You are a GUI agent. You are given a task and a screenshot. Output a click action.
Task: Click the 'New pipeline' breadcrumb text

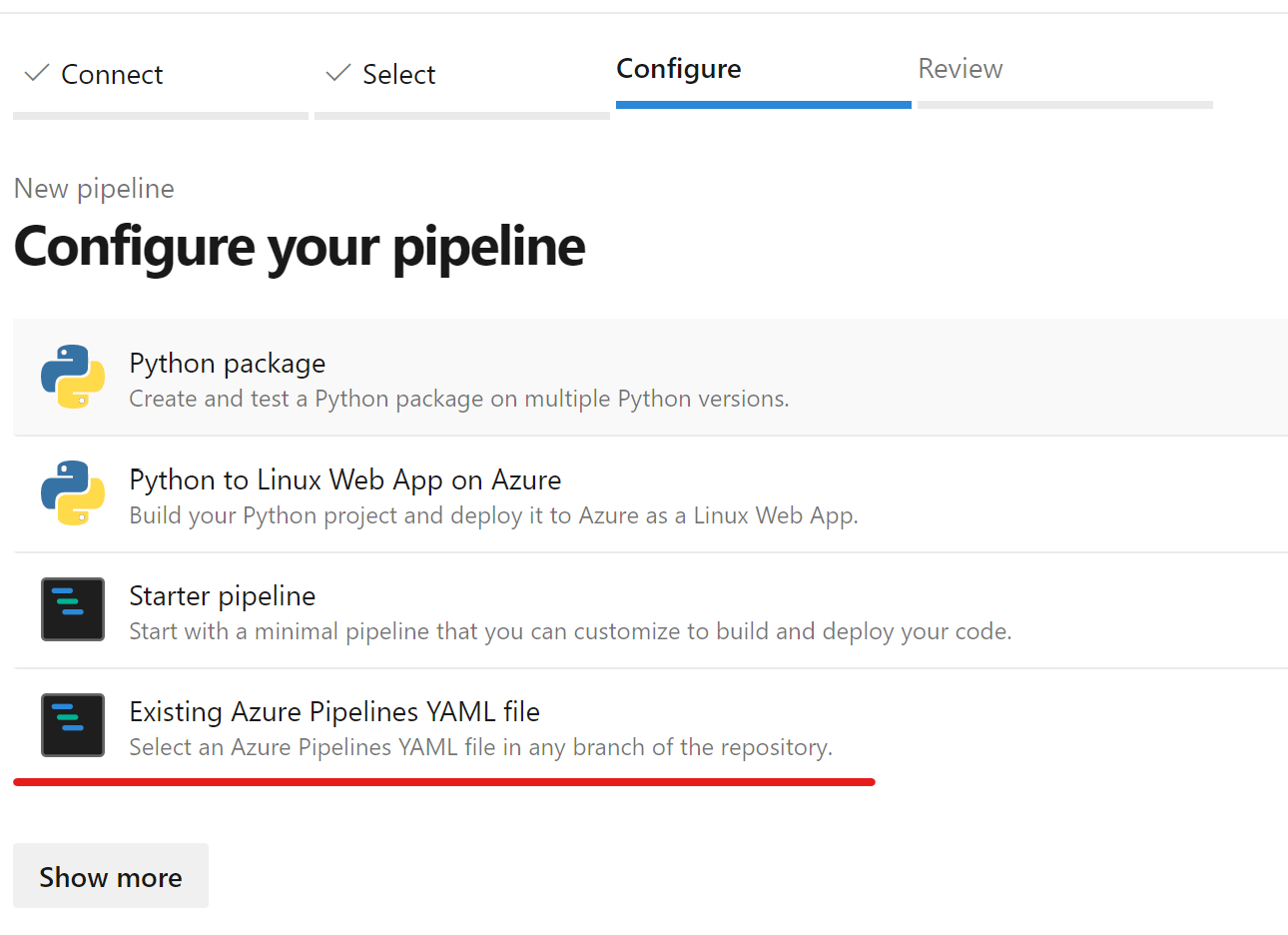(x=94, y=189)
